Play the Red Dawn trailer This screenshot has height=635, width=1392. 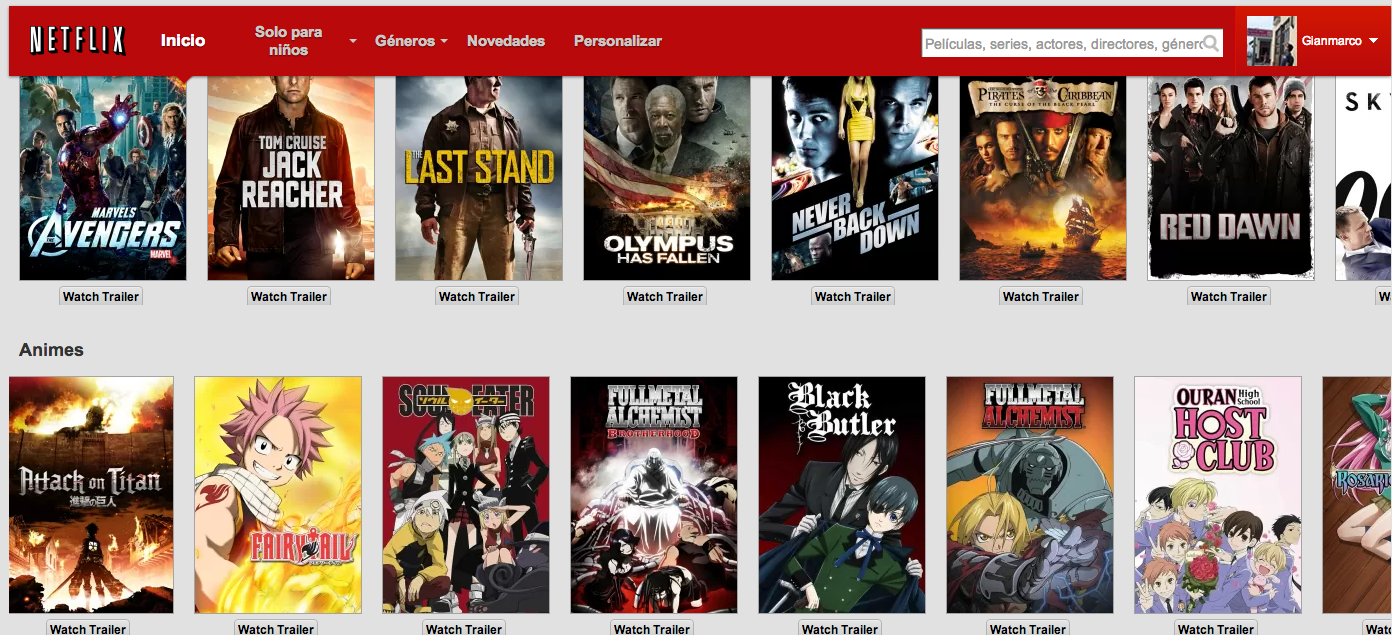(1229, 296)
